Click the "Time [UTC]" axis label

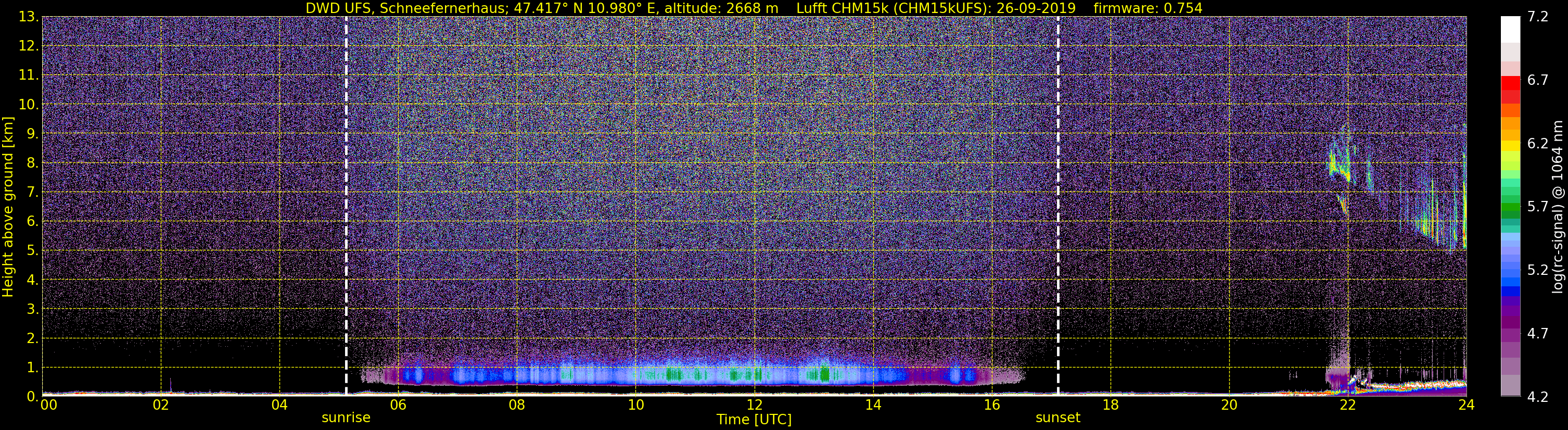754,420
